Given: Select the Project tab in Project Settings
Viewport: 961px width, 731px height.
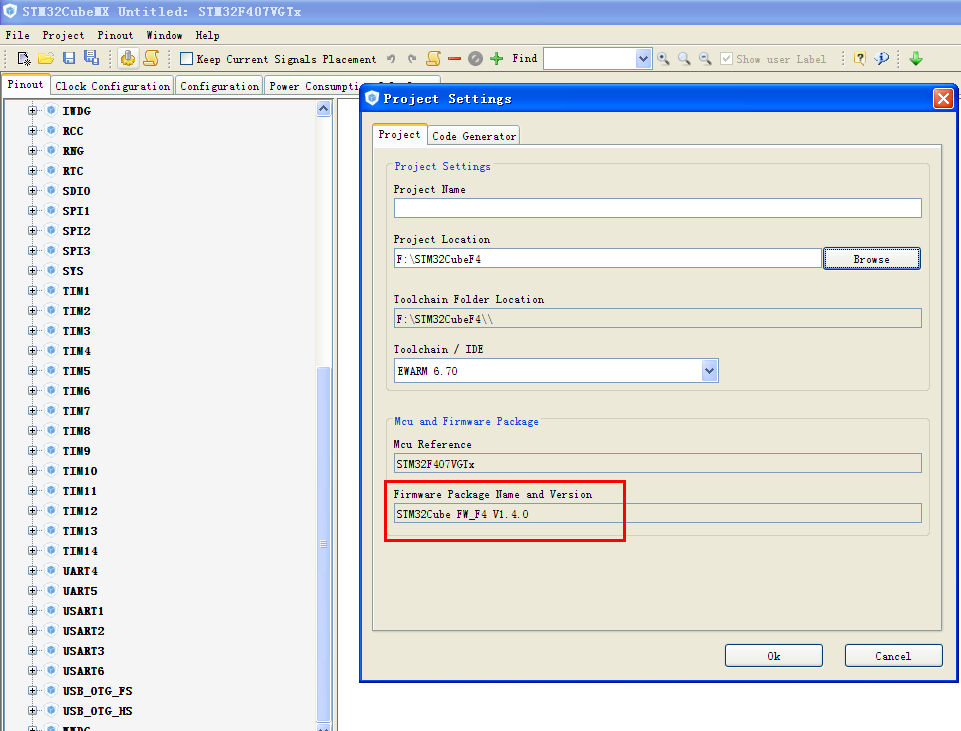Looking at the screenshot, I should [x=400, y=134].
